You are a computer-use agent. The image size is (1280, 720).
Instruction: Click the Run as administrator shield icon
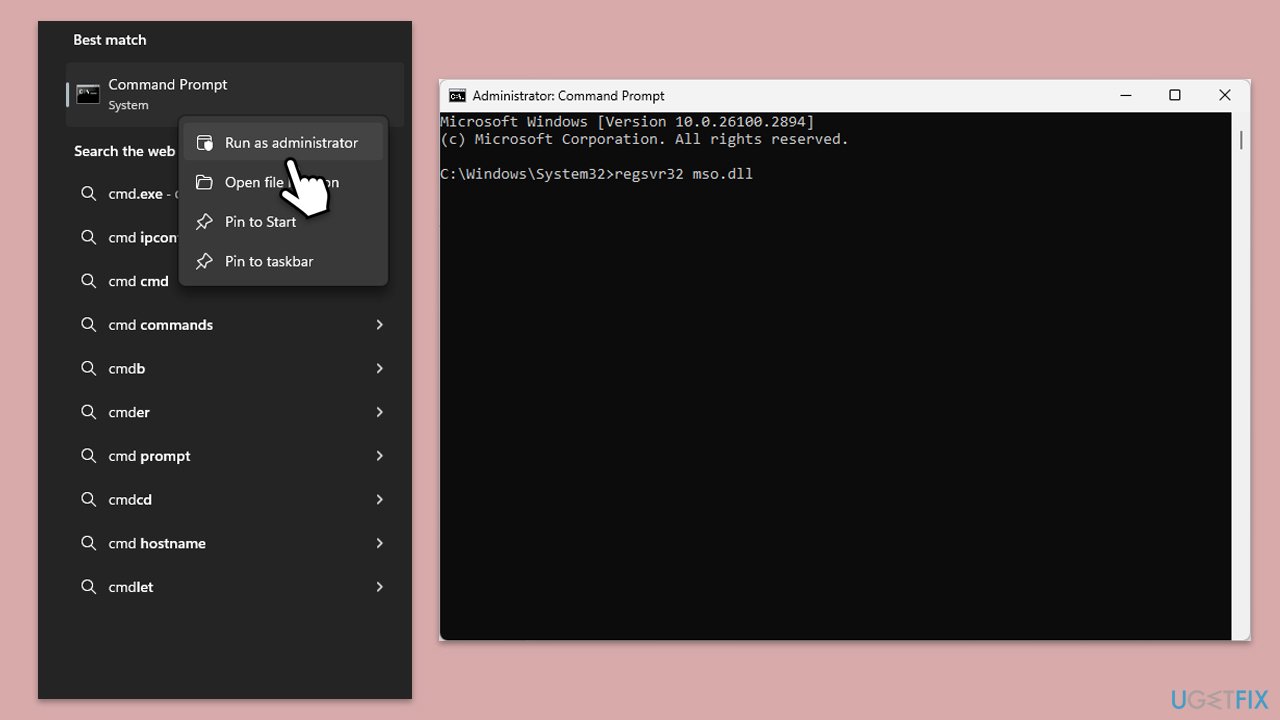click(204, 143)
